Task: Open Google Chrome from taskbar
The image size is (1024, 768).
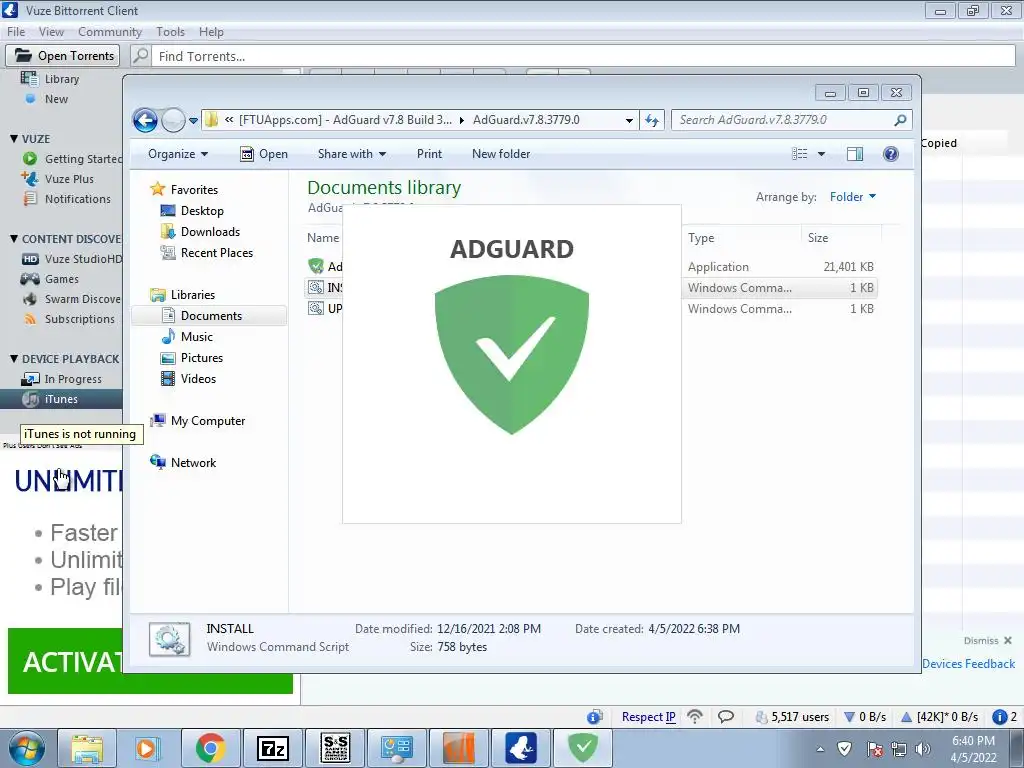Action: [210, 748]
